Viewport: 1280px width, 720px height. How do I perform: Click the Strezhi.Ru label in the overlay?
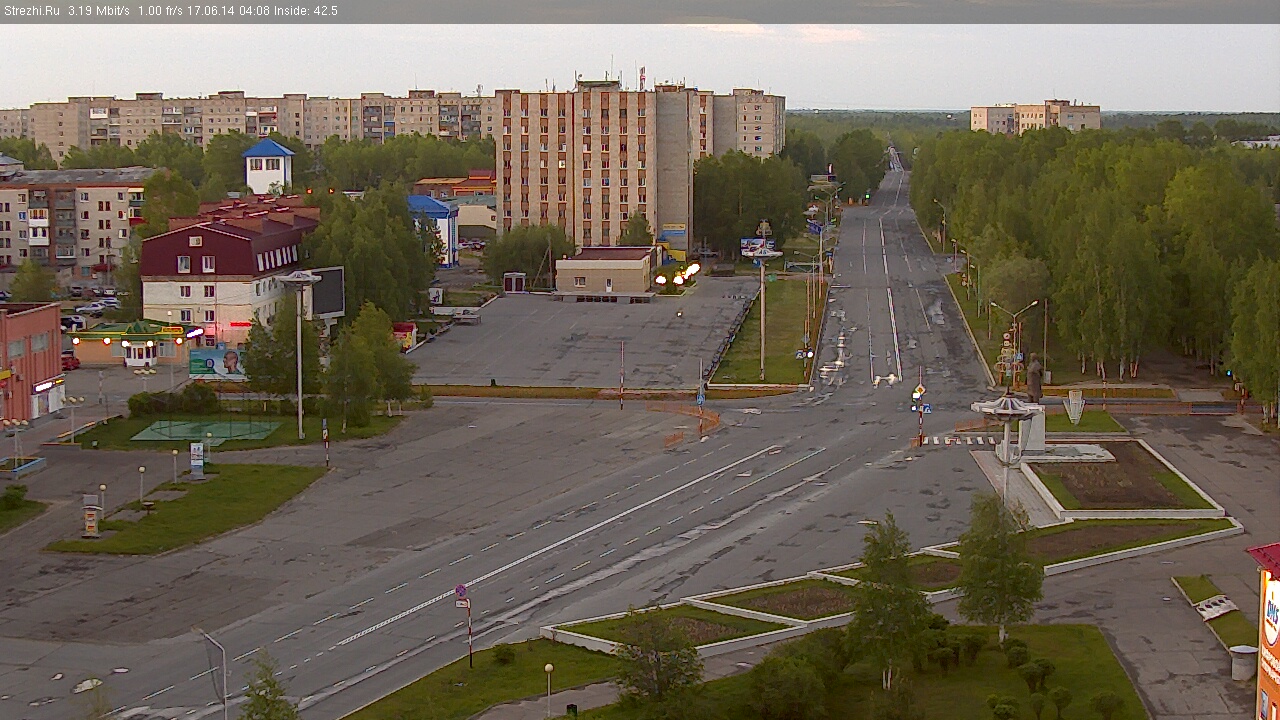[30, 11]
